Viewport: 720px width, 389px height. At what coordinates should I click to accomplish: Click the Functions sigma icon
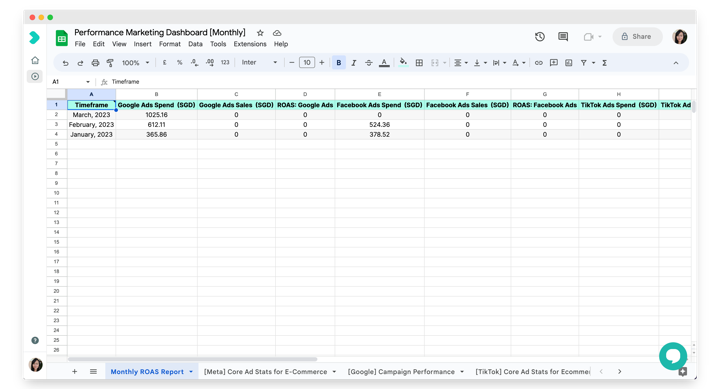tap(604, 63)
